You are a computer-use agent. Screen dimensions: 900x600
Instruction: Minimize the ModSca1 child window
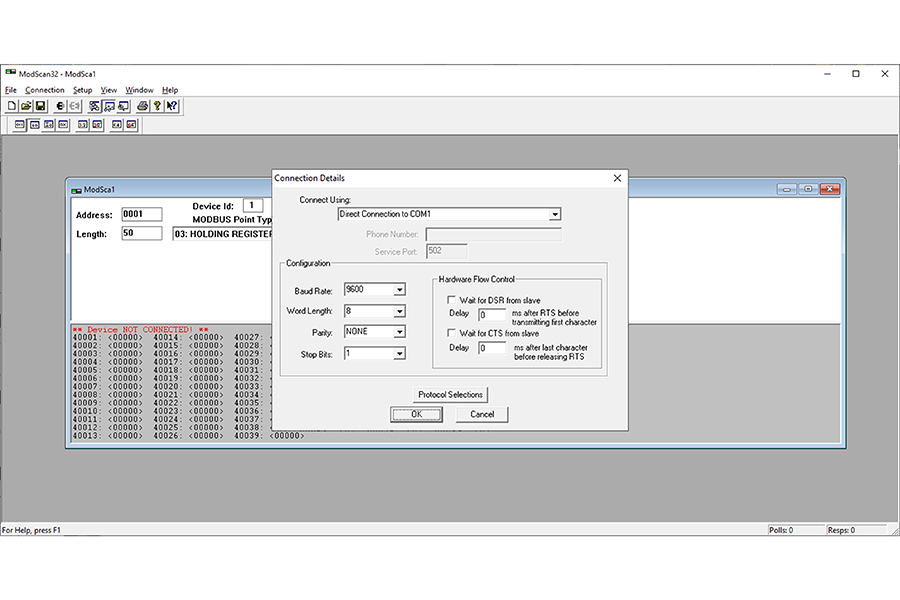[786, 189]
